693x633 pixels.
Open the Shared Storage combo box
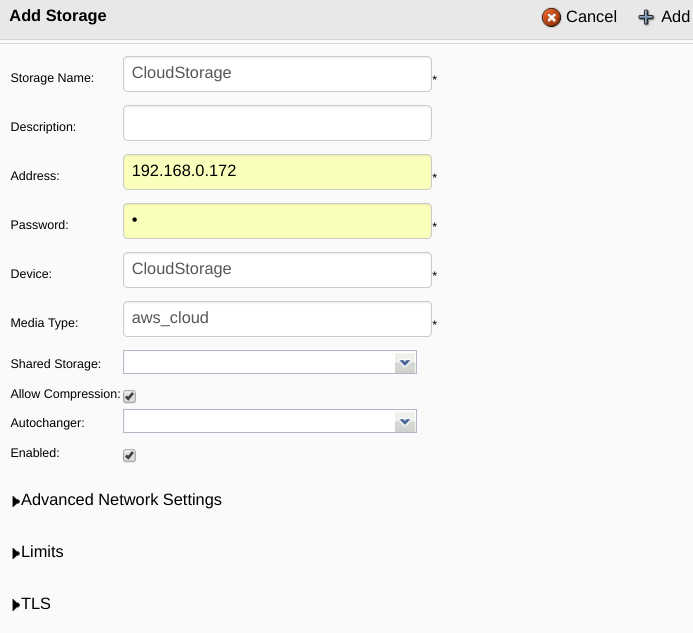(x=270, y=362)
